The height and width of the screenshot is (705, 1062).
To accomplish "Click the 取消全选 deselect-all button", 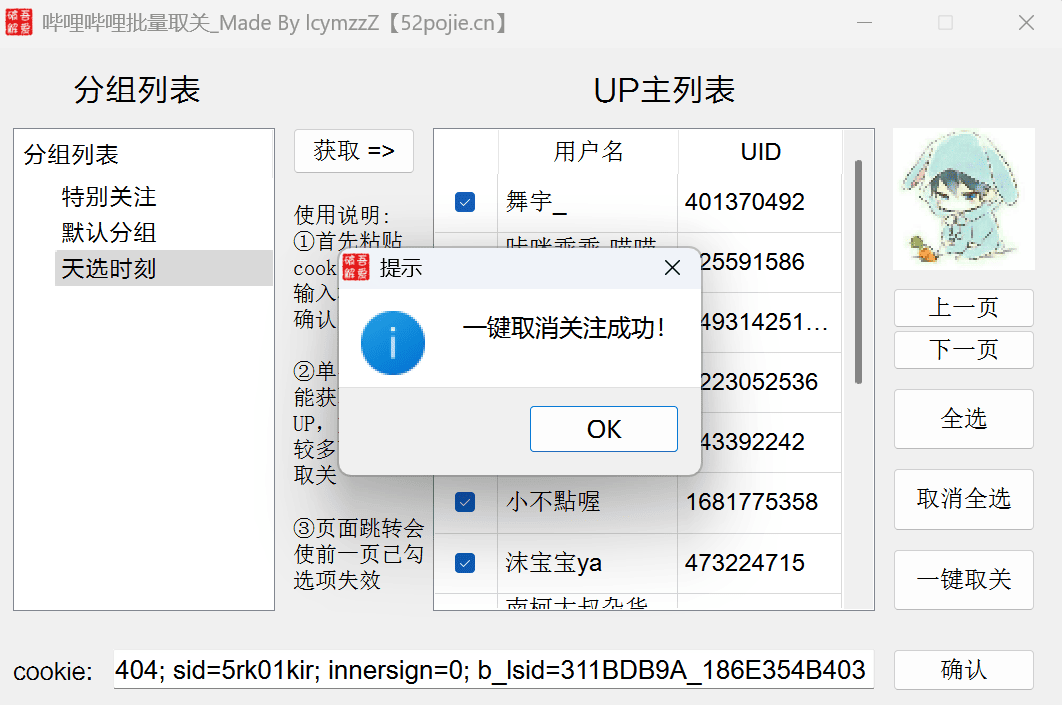I will pos(963,499).
